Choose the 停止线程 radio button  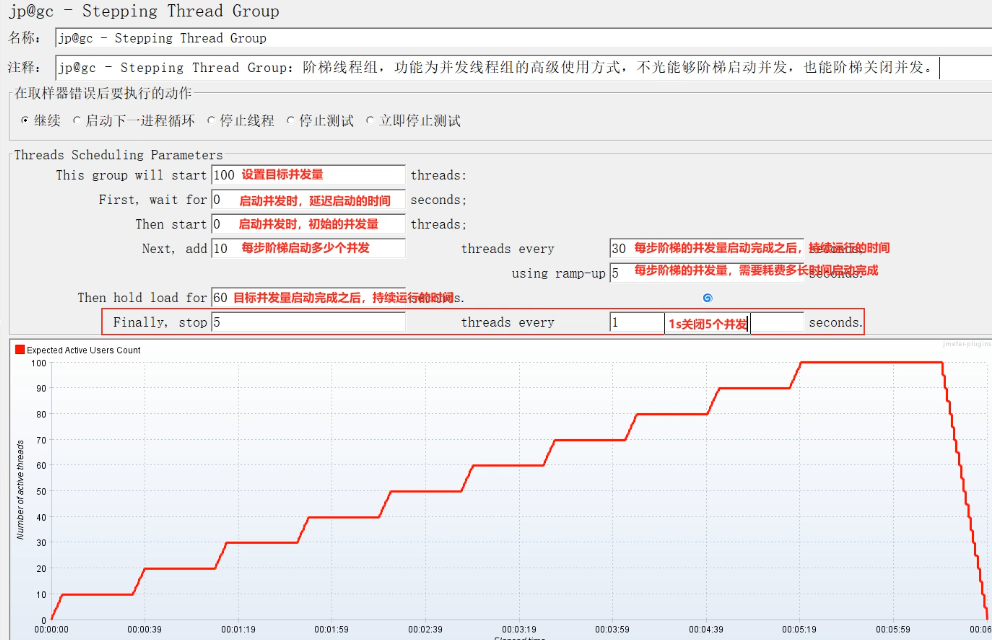[212, 121]
